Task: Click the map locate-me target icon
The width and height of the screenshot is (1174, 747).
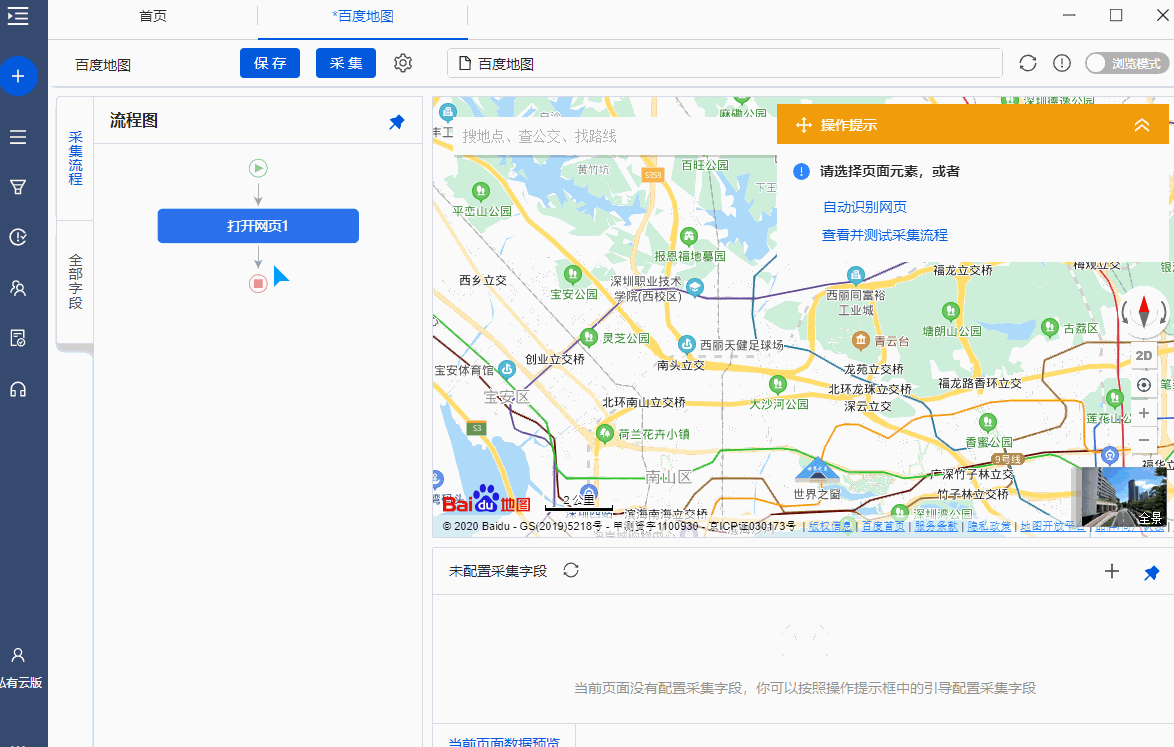Action: (1144, 385)
